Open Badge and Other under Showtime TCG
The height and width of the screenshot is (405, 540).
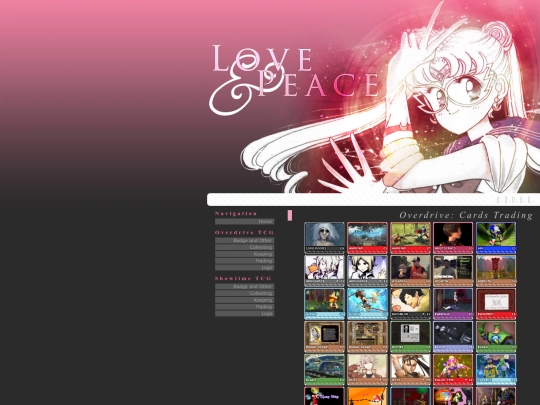pyautogui.click(x=245, y=287)
